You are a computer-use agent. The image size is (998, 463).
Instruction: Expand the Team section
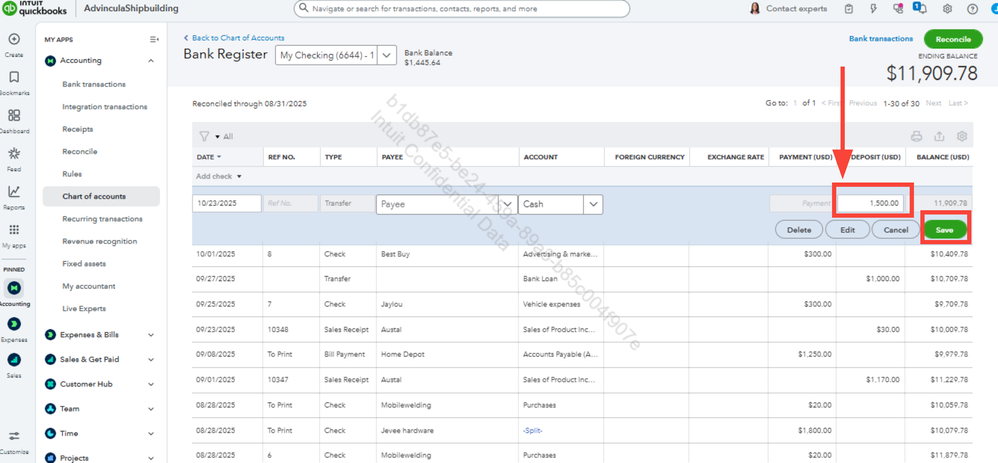151,409
